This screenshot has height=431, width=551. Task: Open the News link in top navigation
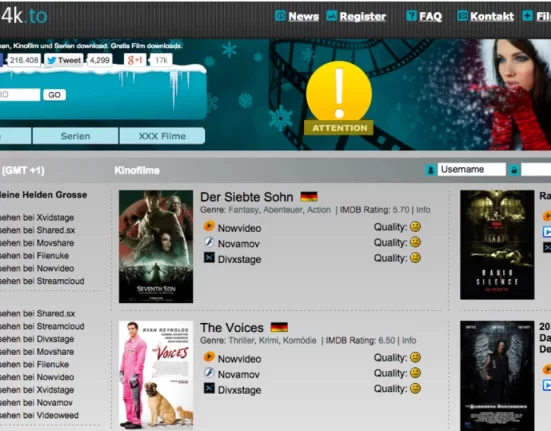304,16
